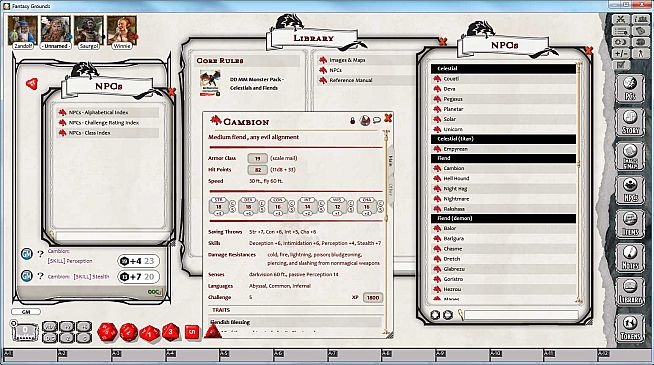
Task: Toggle the +2 modifier button
Action: pos(67,327)
